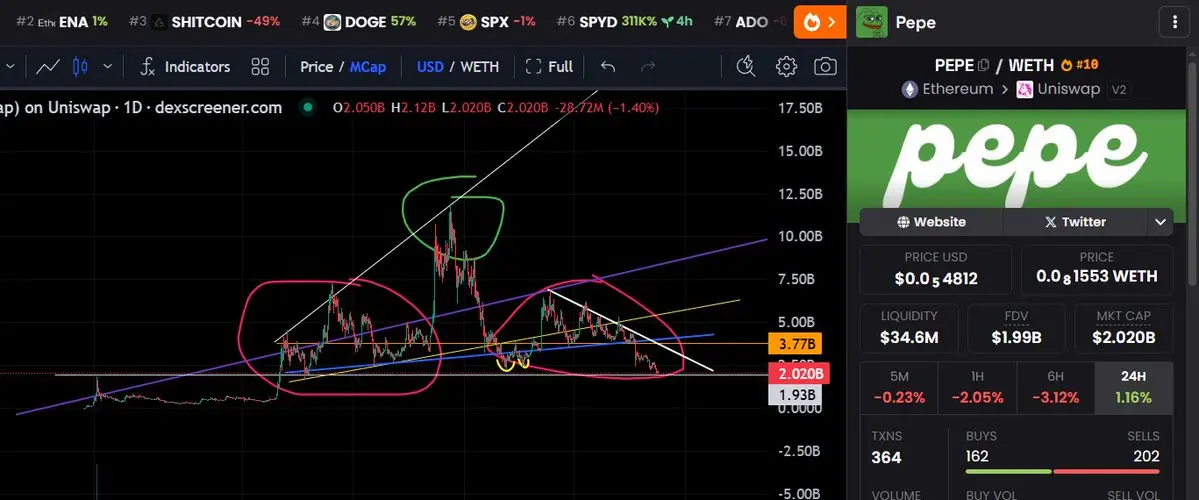Click the 17.50B price axis label
This screenshot has width=1199, height=500.
point(800,109)
